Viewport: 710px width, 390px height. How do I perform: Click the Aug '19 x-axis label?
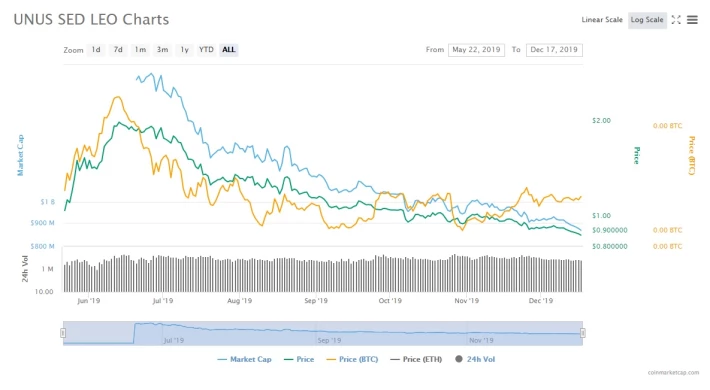pos(240,301)
